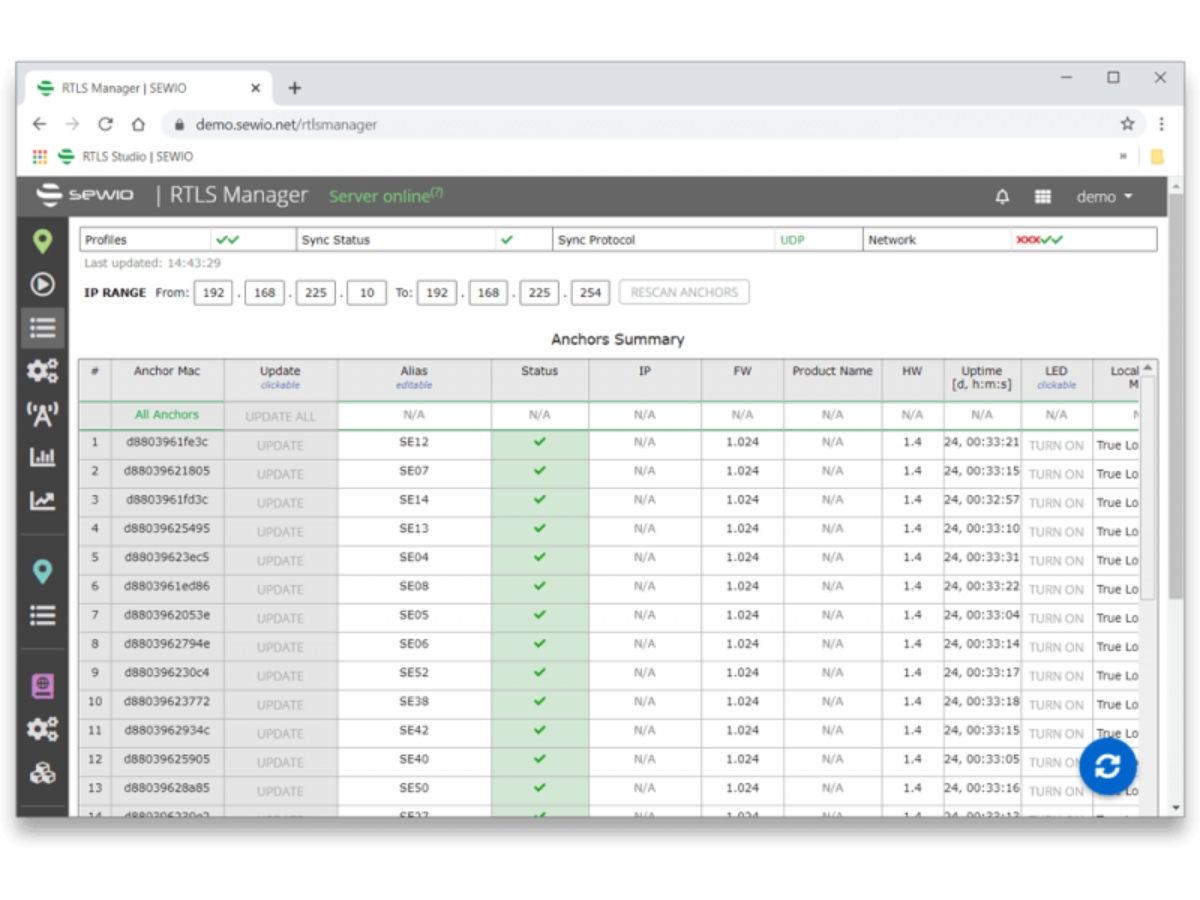
Task: Click the UPDATE ALL button
Action: click(280, 417)
